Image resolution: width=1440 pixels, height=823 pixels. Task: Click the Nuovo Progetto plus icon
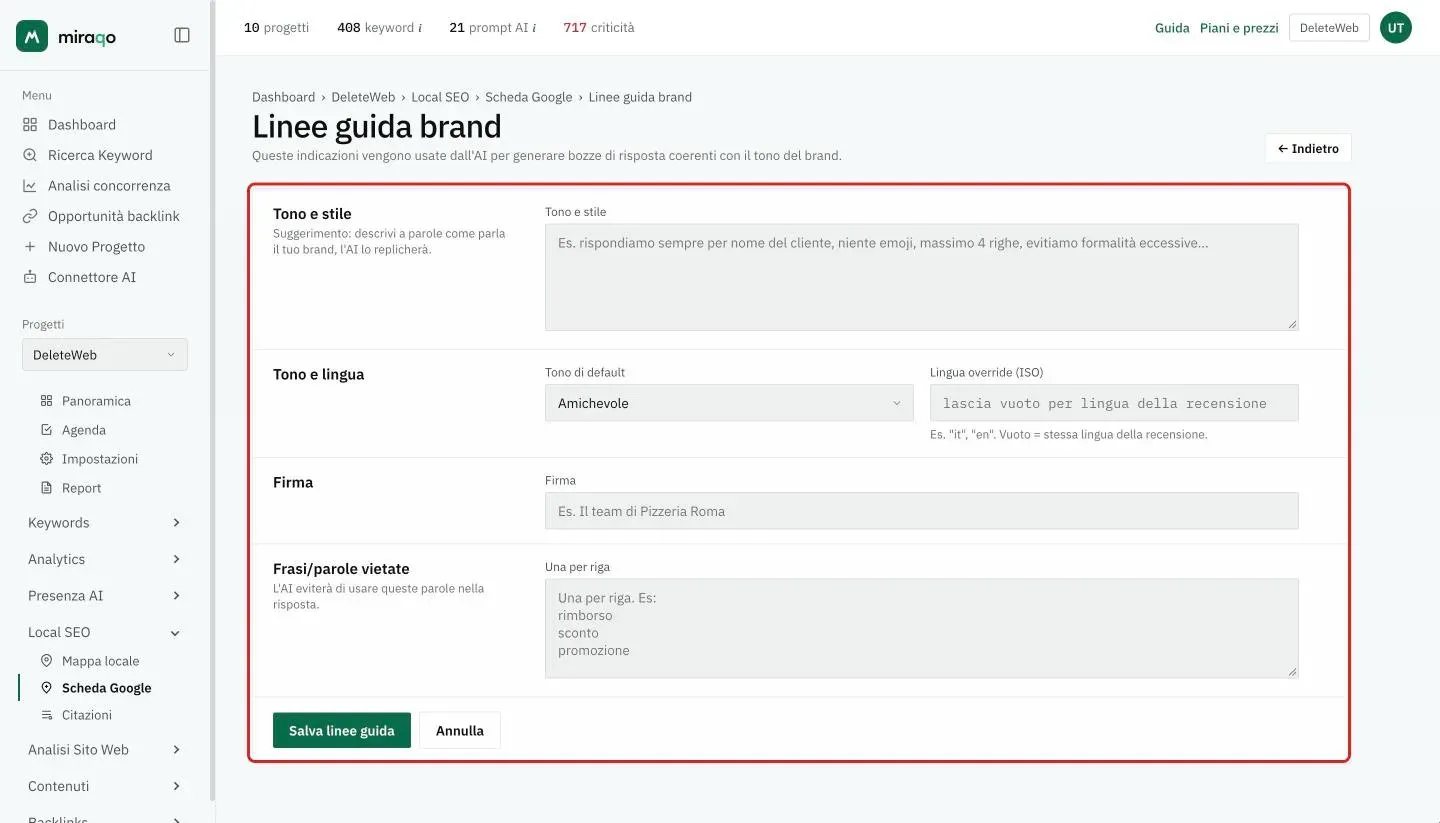pyautogui.click(x=30, y=247)
